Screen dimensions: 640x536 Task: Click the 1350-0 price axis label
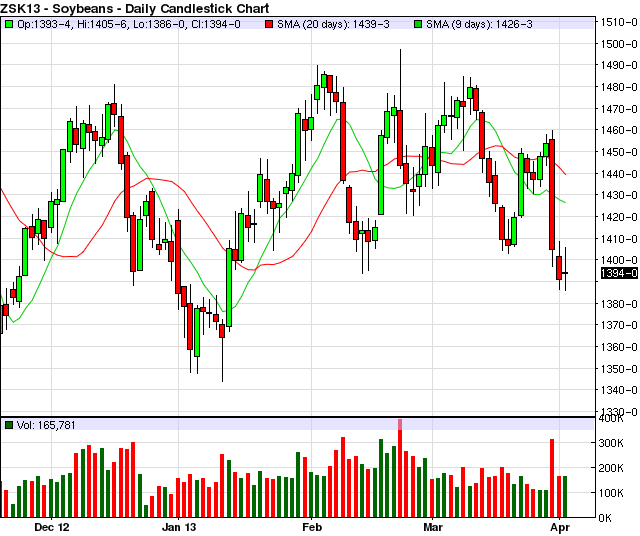click(619, 369)
